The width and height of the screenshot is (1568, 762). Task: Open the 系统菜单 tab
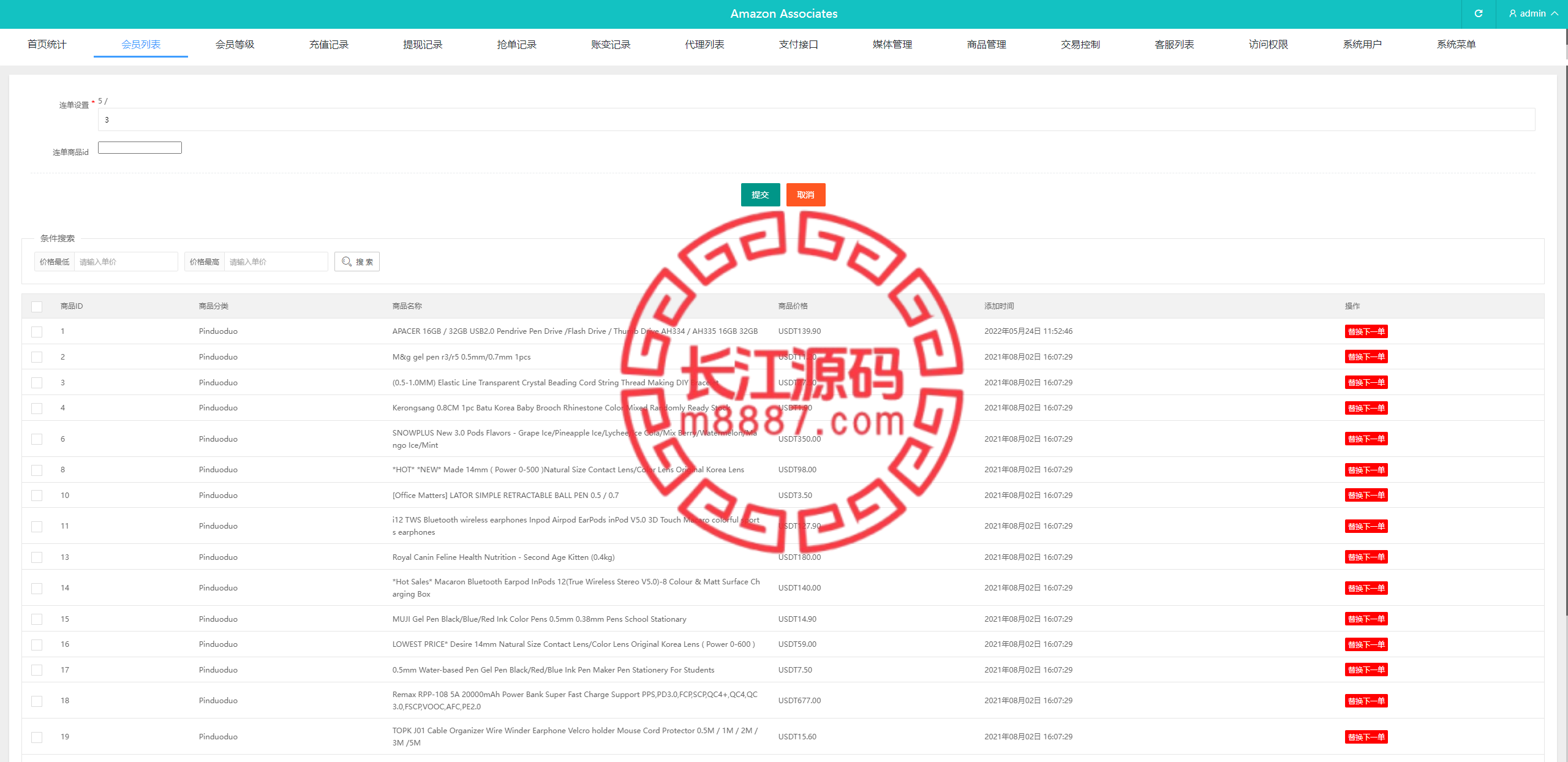1456,44
